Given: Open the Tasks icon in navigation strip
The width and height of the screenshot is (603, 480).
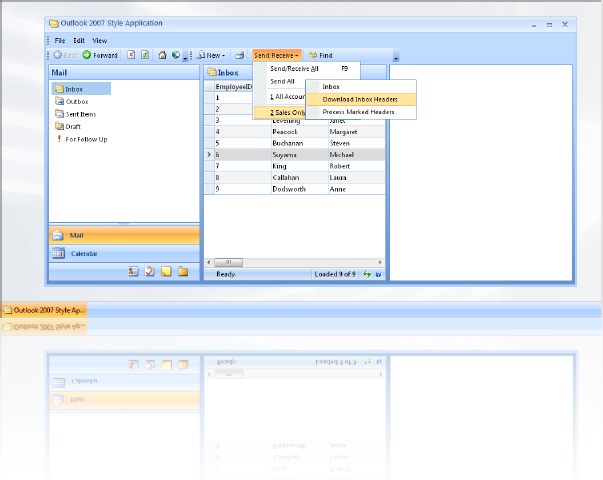Looking at the screenshot, I should coord(149,271).
